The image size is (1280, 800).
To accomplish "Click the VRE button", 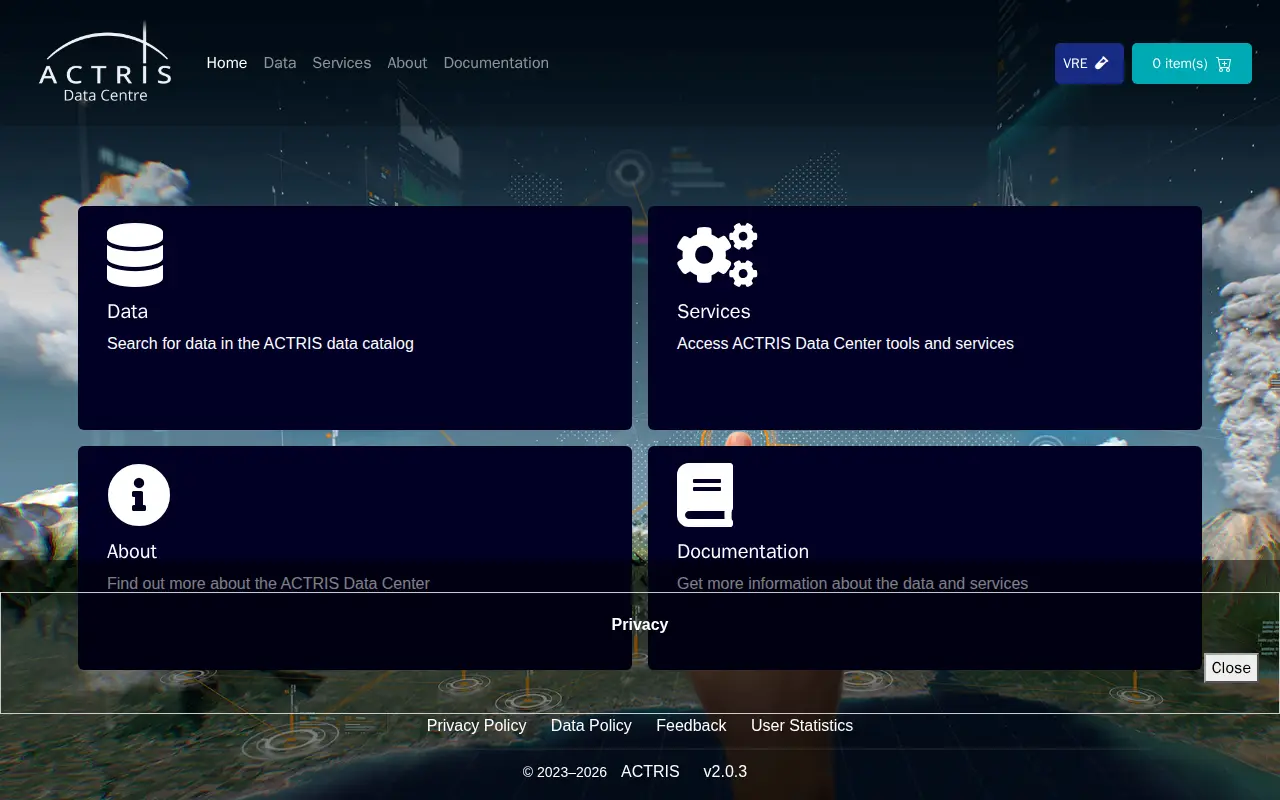I will coord(1089,63).
